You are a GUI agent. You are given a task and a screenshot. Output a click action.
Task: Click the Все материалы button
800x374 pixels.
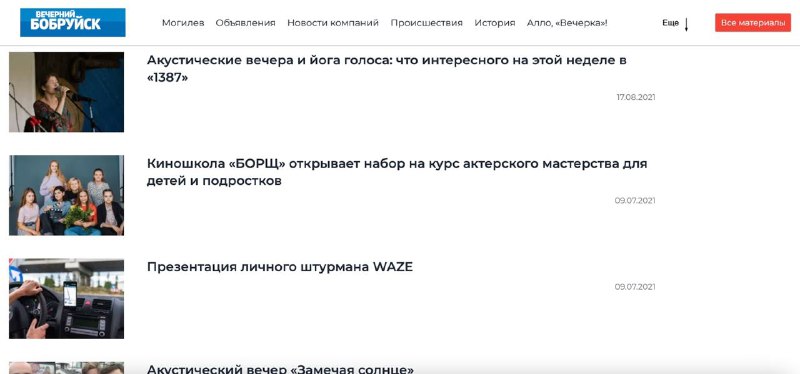coord(753,23)
